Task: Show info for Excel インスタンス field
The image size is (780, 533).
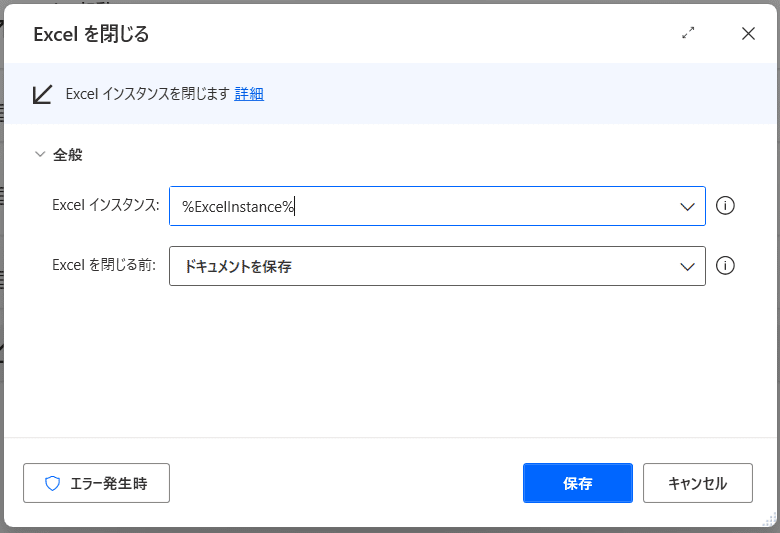Action: [x=725, y=206]
